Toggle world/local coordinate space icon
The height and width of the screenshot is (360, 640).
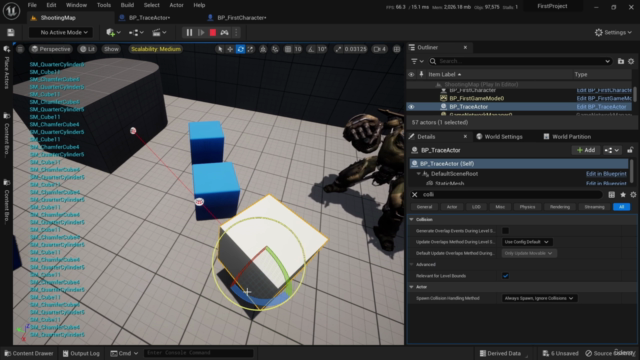tap(263, 49)
